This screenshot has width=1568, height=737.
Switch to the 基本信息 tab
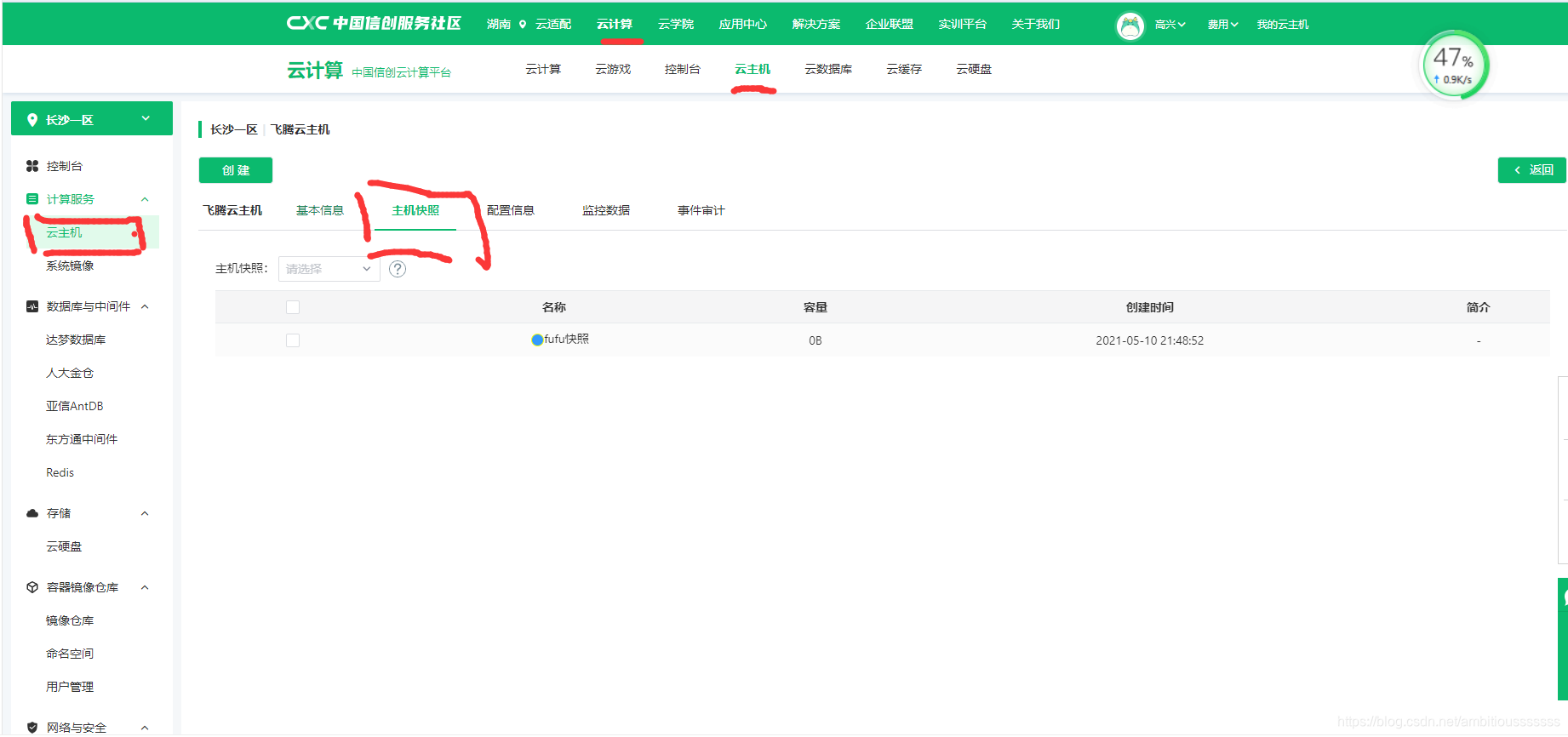click(320, 210)
